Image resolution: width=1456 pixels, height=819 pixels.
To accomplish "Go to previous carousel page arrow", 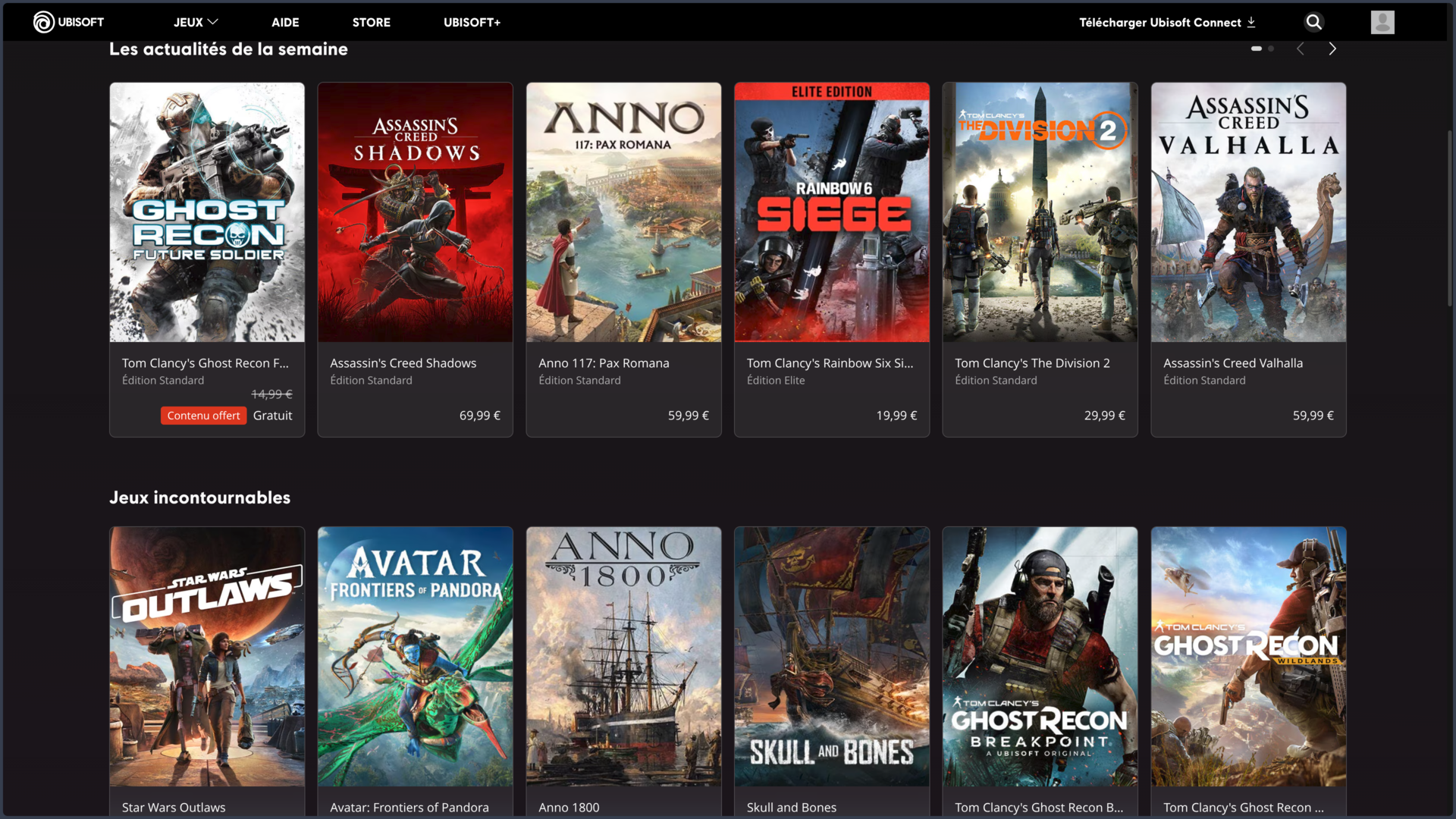I will [1301, 49].
